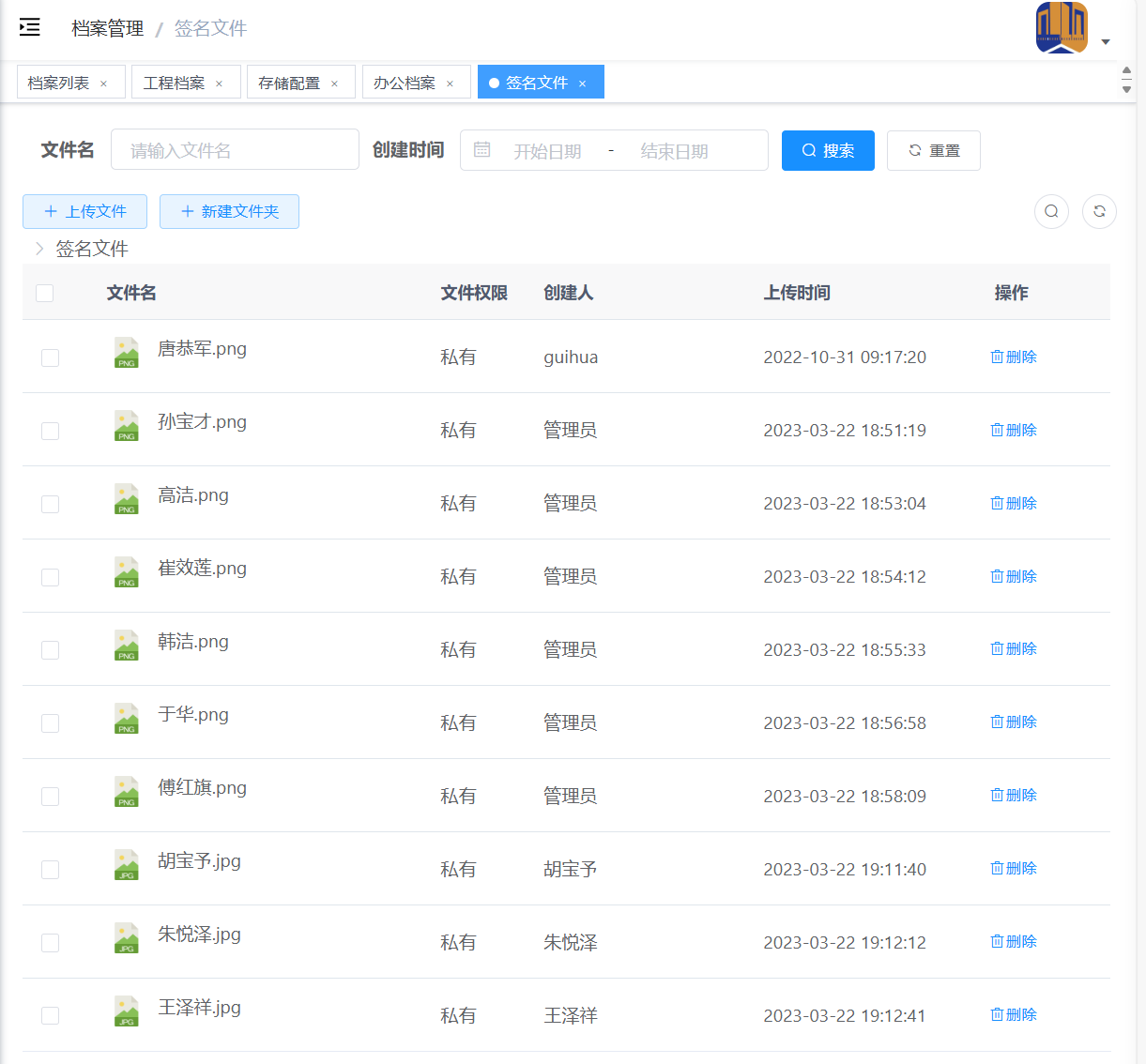Delete 王泽祥.jpg via 删除 link
Screen dimensions: 1146x1064
1014,1014
